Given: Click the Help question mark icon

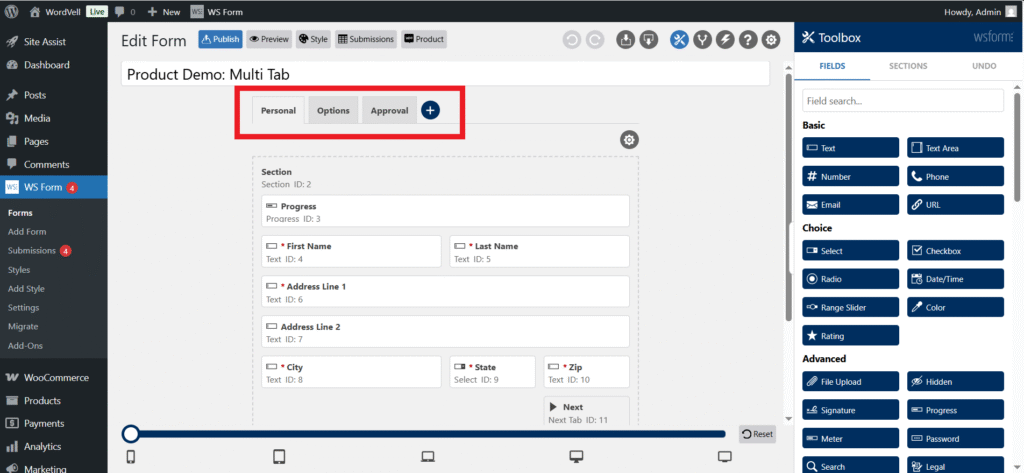Looking at the screenshot, I should click(748, 40).
